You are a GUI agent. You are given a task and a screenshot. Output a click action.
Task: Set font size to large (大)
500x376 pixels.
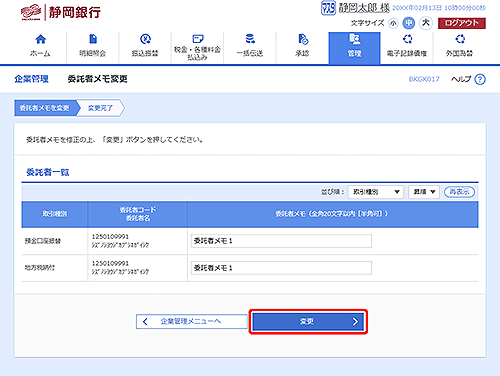(x=426, y=23)
